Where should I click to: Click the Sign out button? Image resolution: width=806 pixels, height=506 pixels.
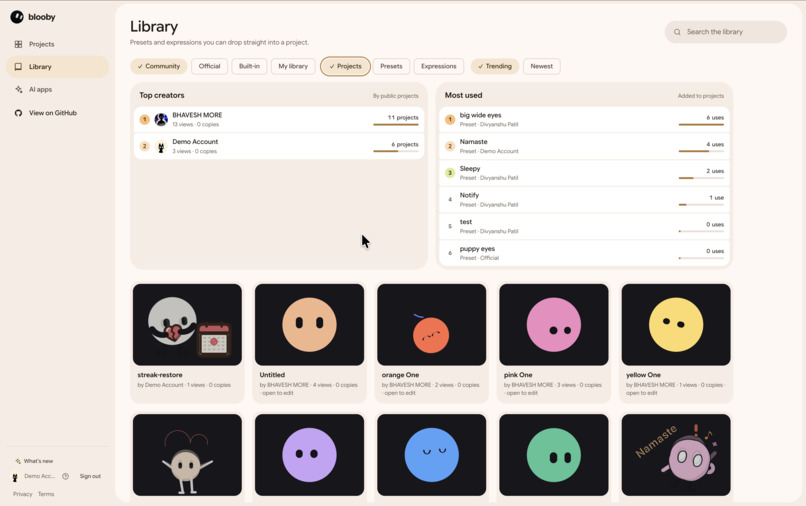tap(90, 476)
